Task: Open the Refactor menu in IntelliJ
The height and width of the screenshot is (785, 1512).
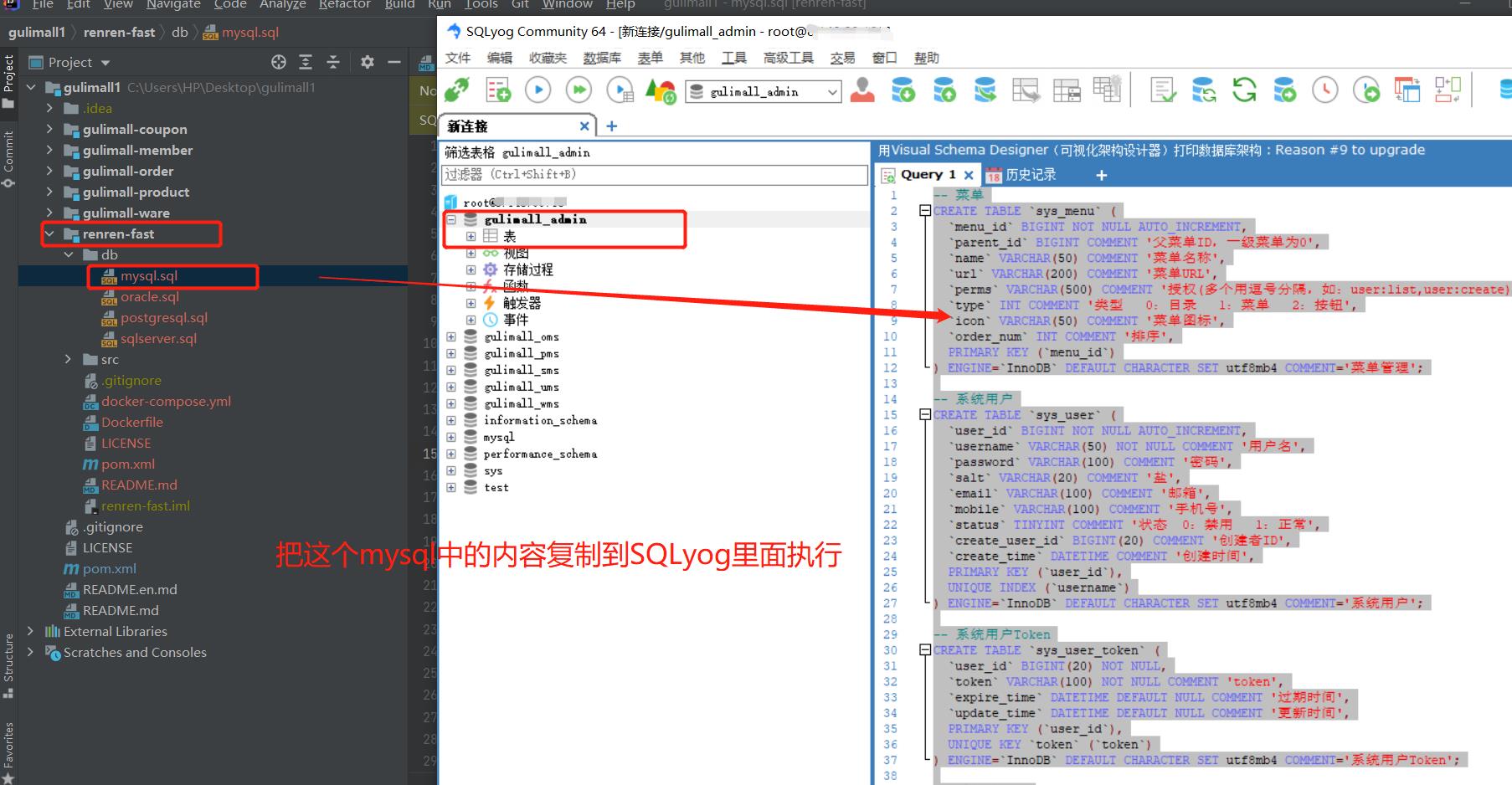Action: 344,4
